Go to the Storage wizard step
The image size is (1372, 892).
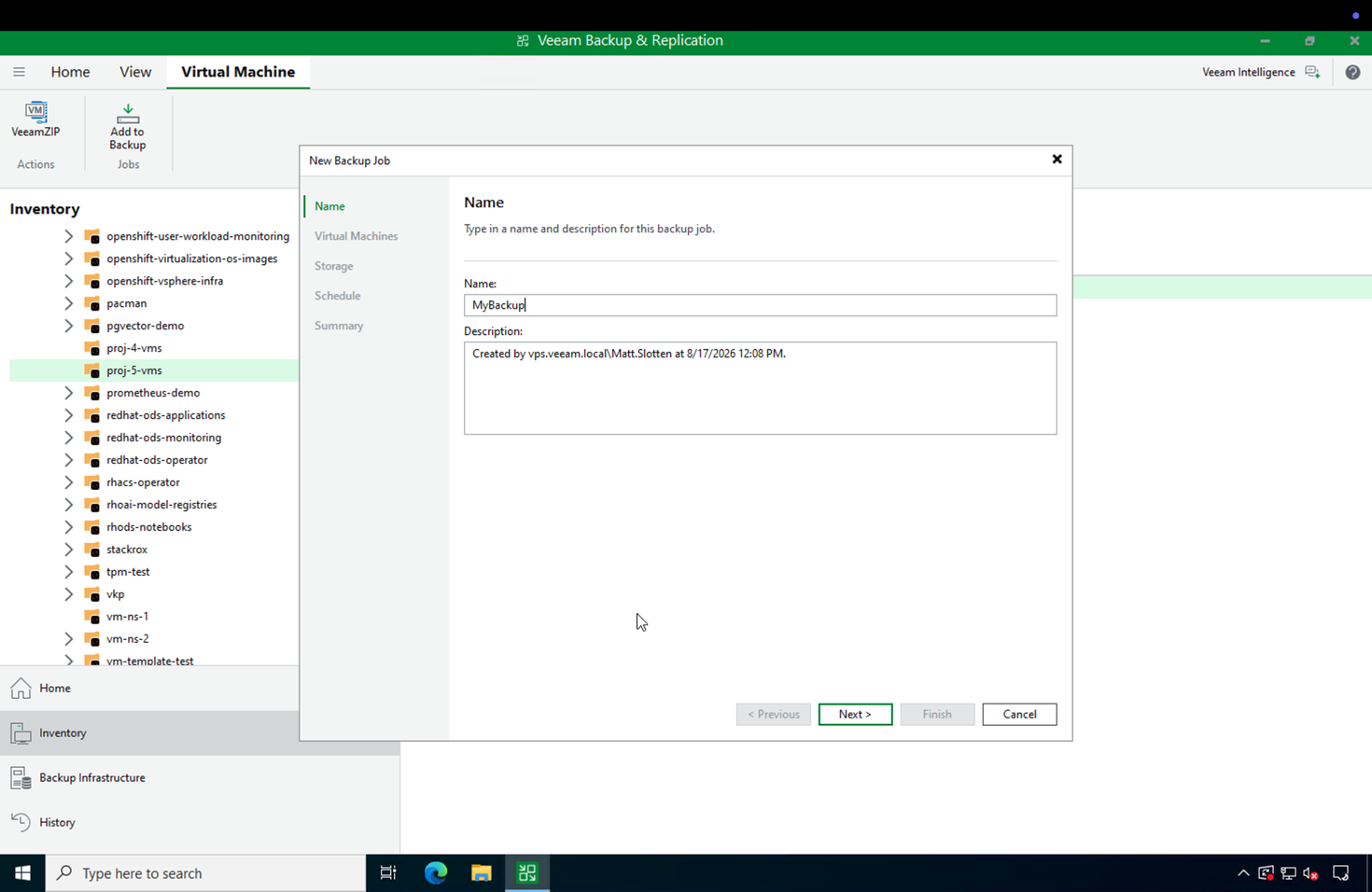point(333,266)
